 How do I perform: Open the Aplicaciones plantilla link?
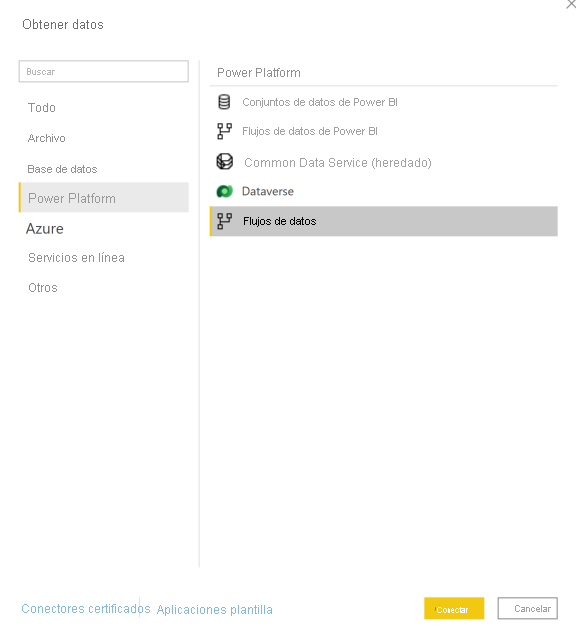click(x=214, y=610)
